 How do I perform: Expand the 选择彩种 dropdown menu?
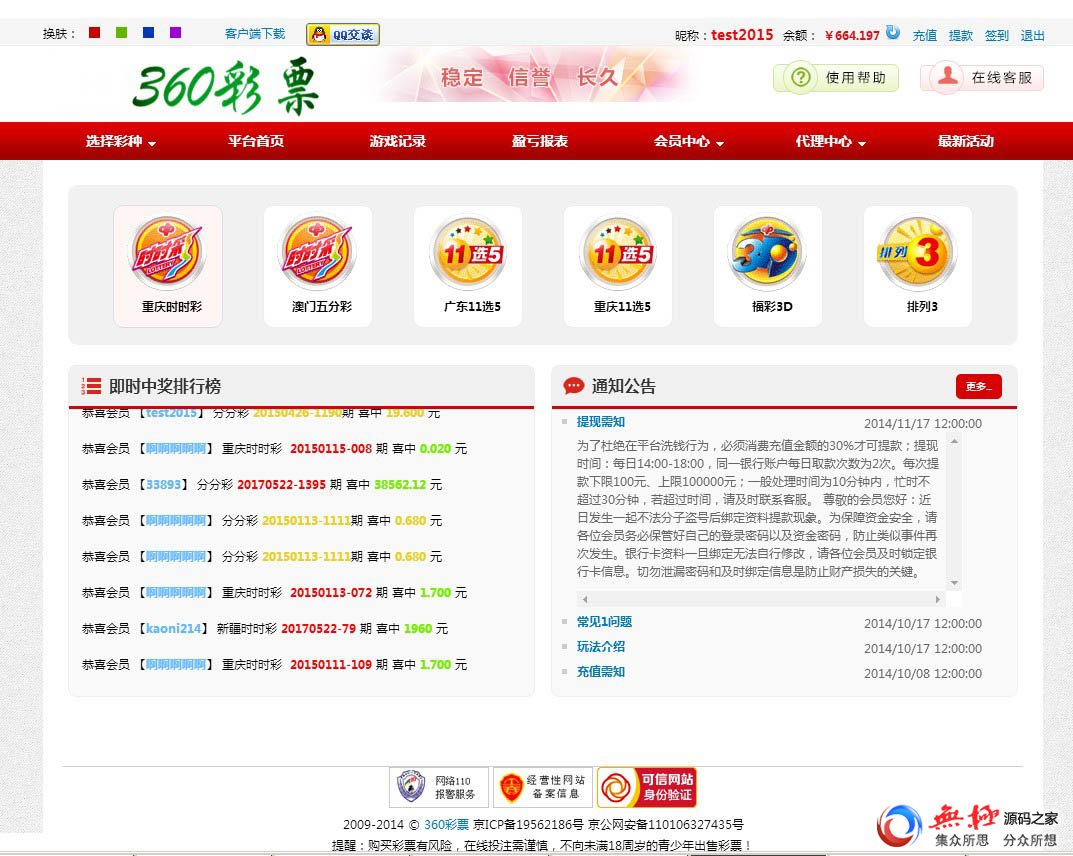(120, 141)
